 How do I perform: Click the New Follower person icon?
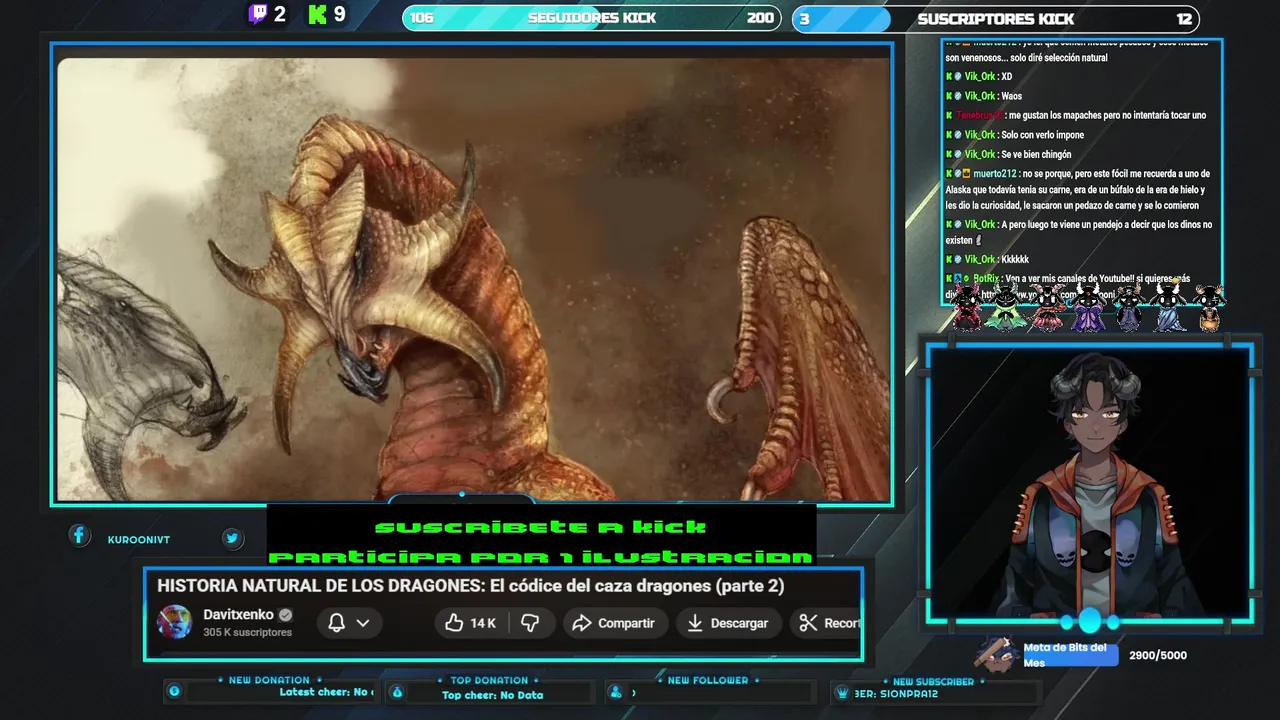pyautogui.click(x=616, y=692)
